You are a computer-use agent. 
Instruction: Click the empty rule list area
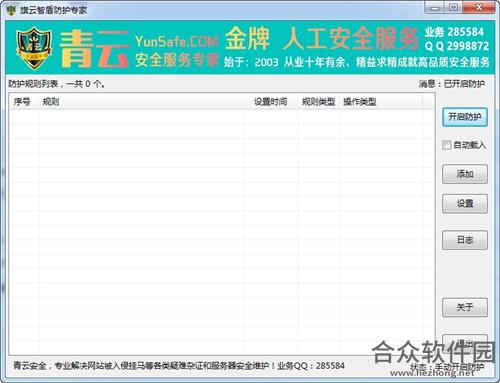(x=222, y=232)
